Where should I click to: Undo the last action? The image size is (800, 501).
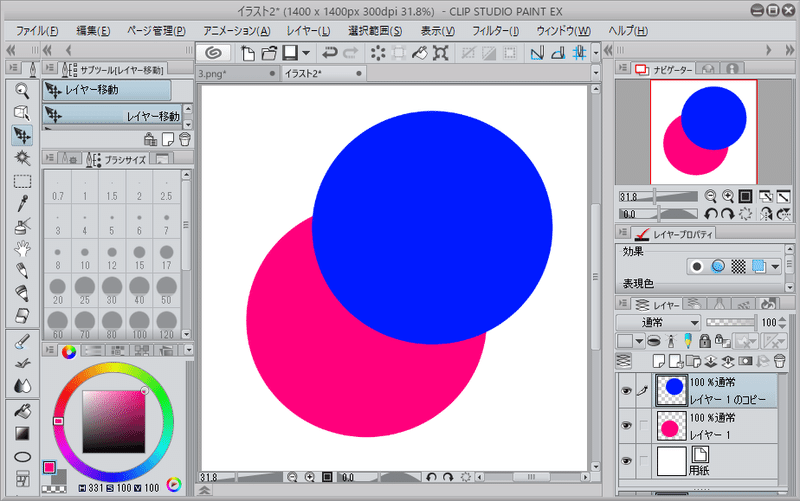(330, 53)
